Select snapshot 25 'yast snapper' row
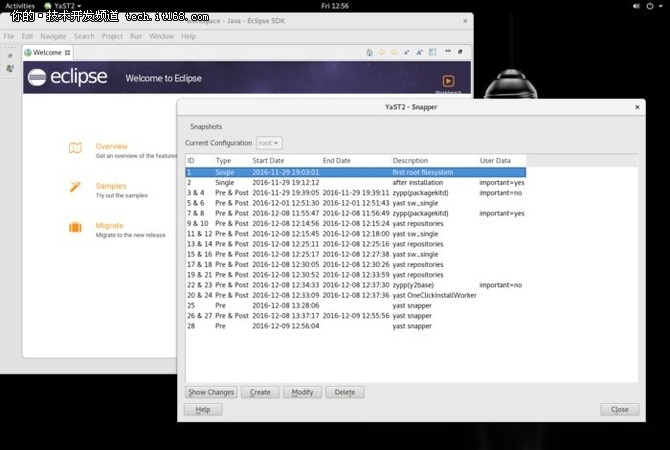 [x=356, y=306]
